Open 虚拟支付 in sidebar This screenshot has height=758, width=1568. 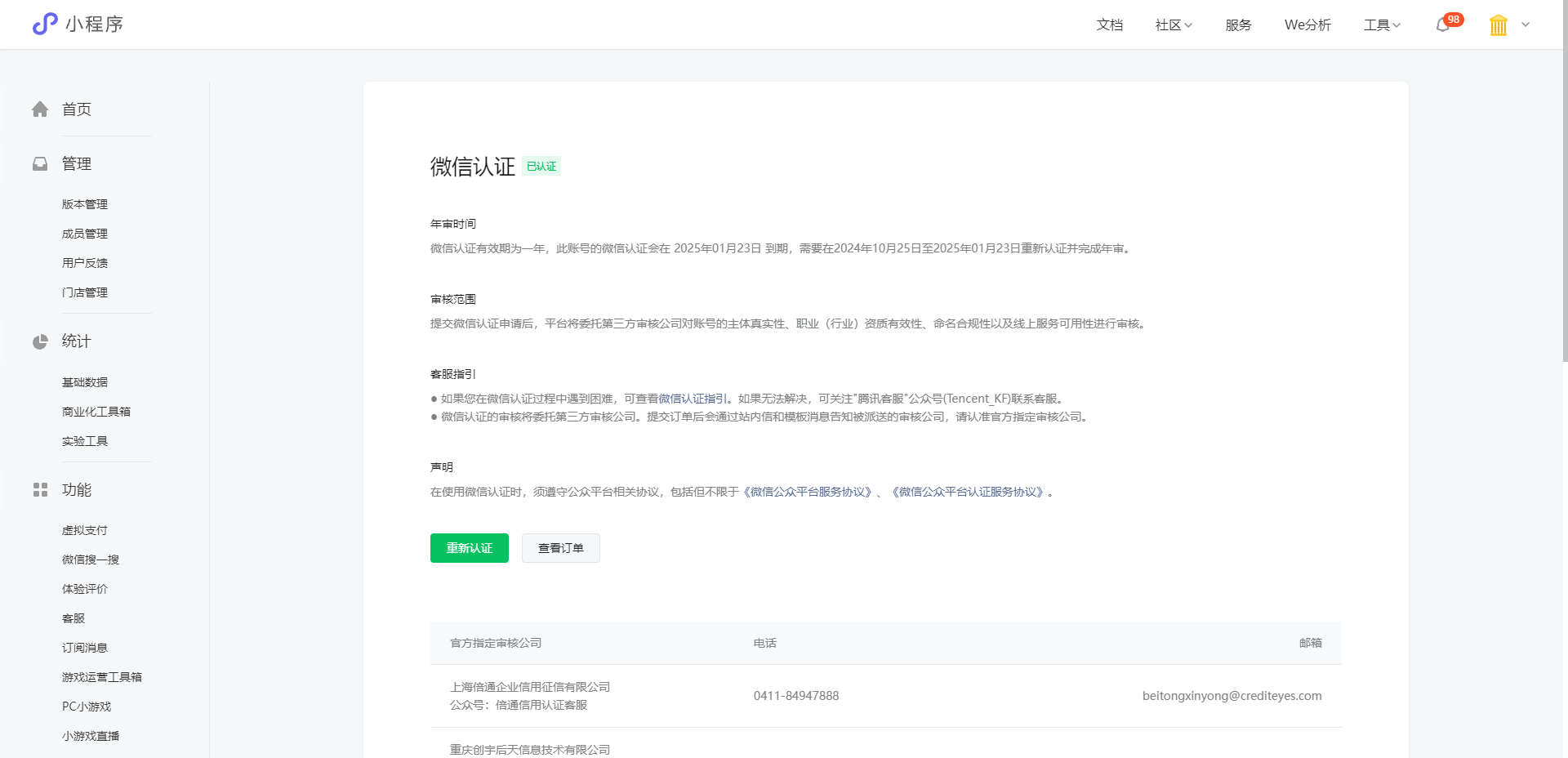(x=85, y=530)
